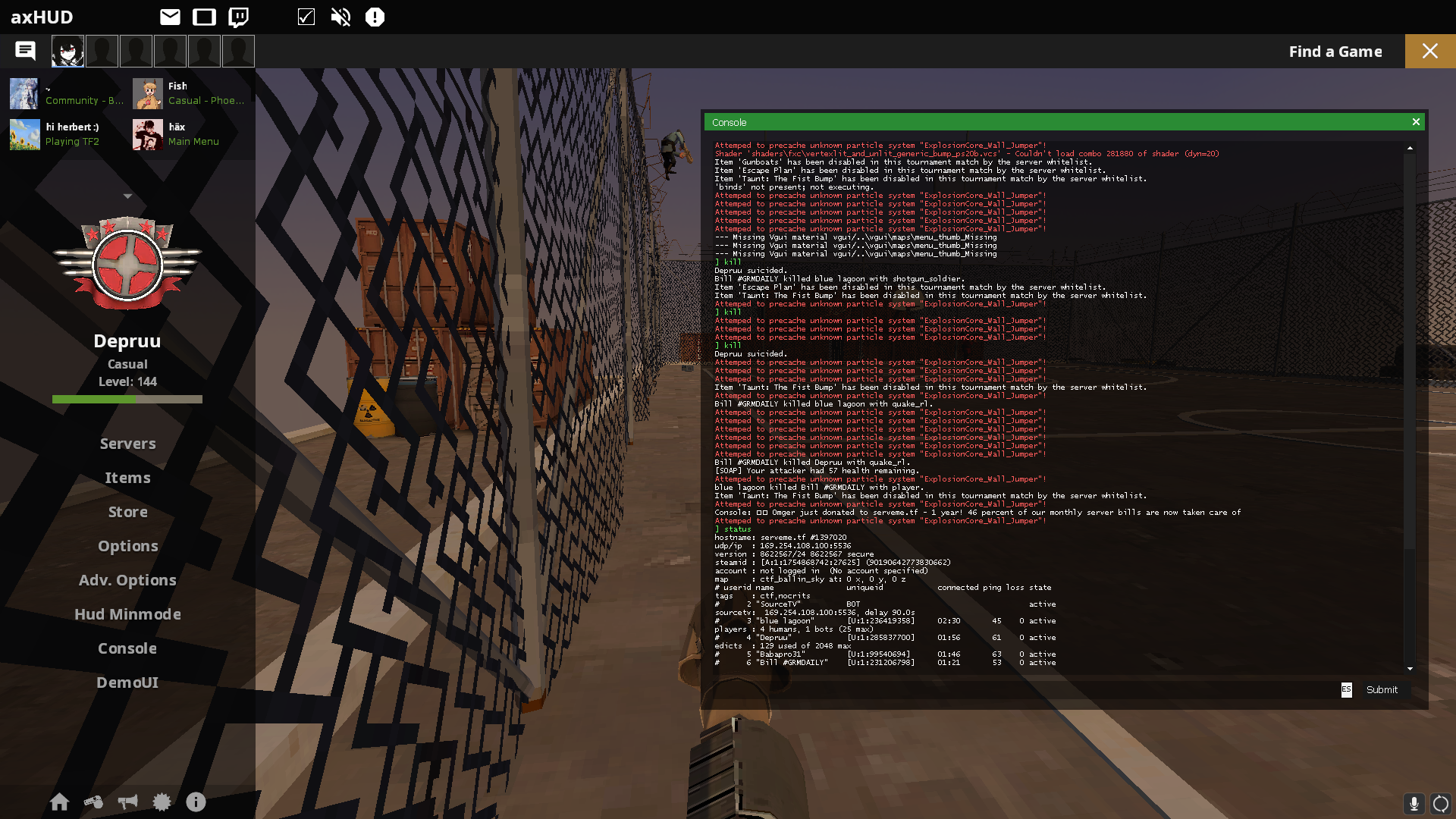
Task: Click the console command input field
Action: (1024, 689)
